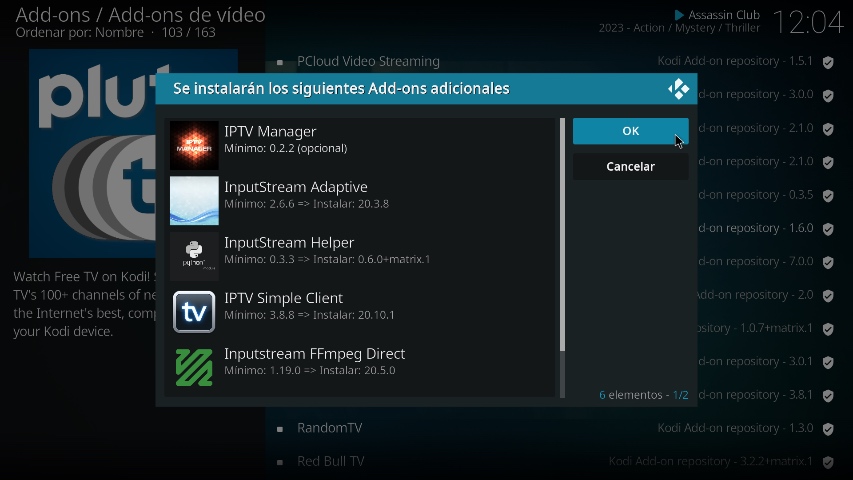The image size is (853, 480).
Task: Select the IPTV Manager add-on icon
Action: [194, 145]
